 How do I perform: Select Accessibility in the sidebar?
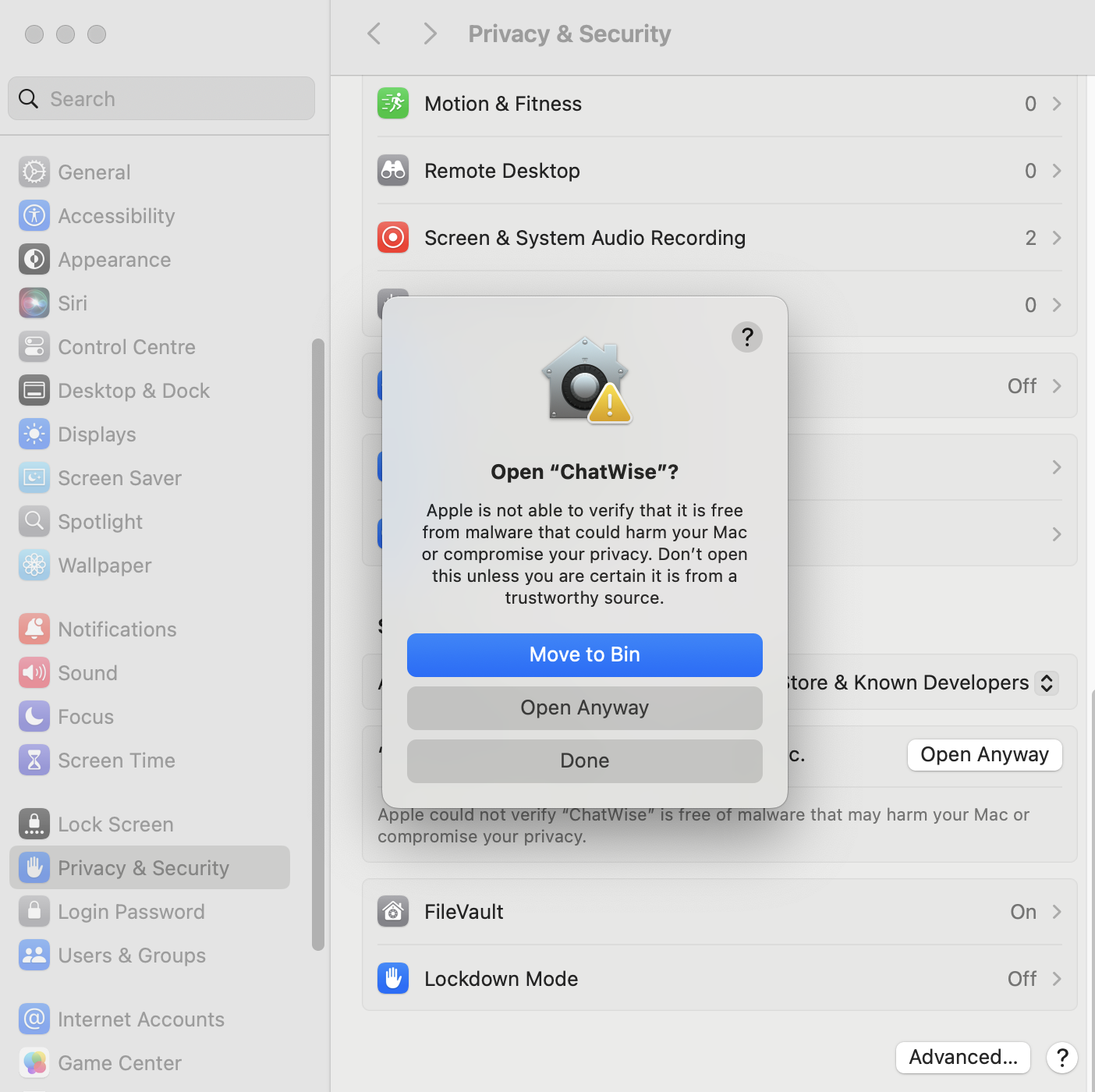tap(116, 216)
